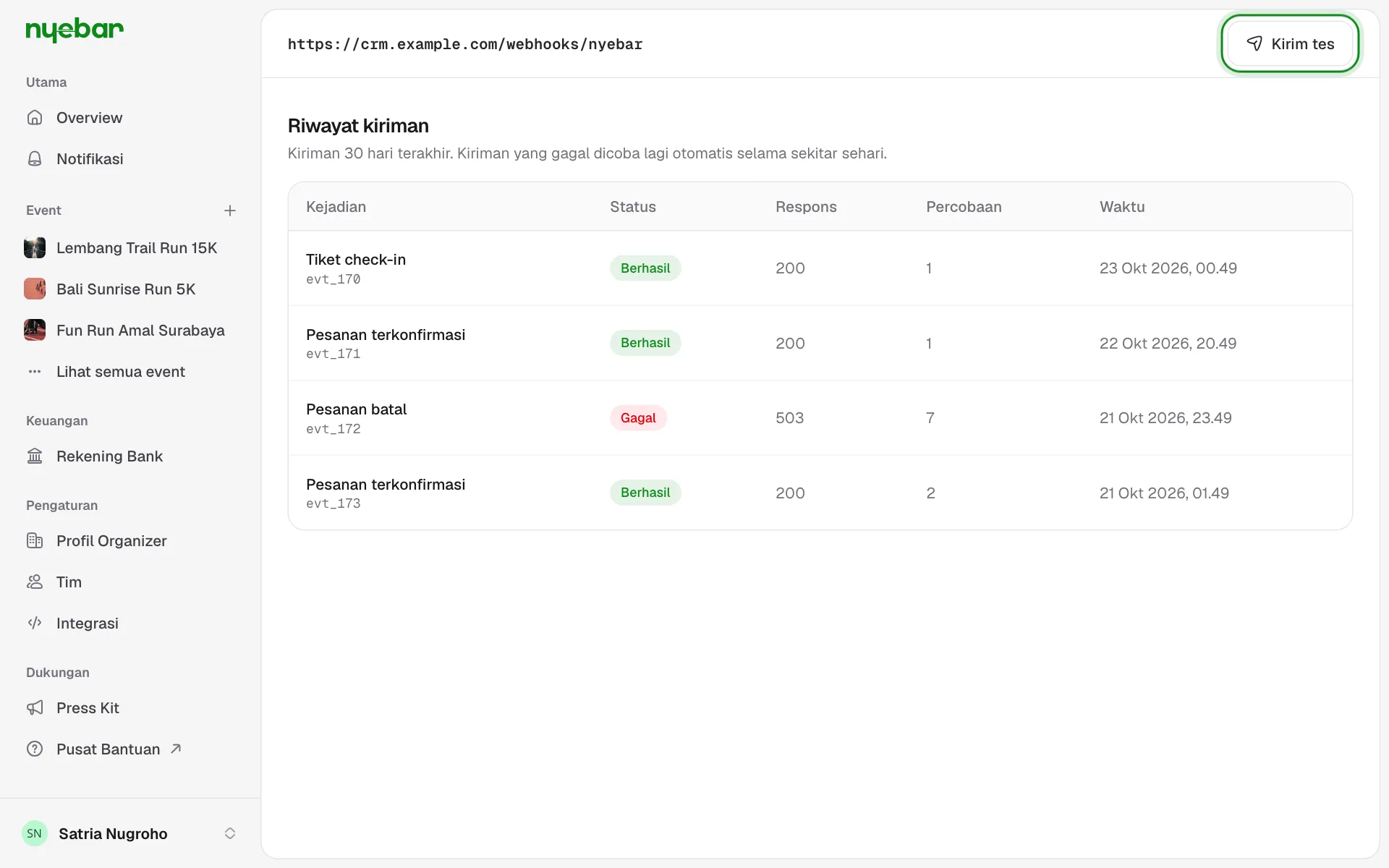Click the webhook URL text

(x=465, y=44)
